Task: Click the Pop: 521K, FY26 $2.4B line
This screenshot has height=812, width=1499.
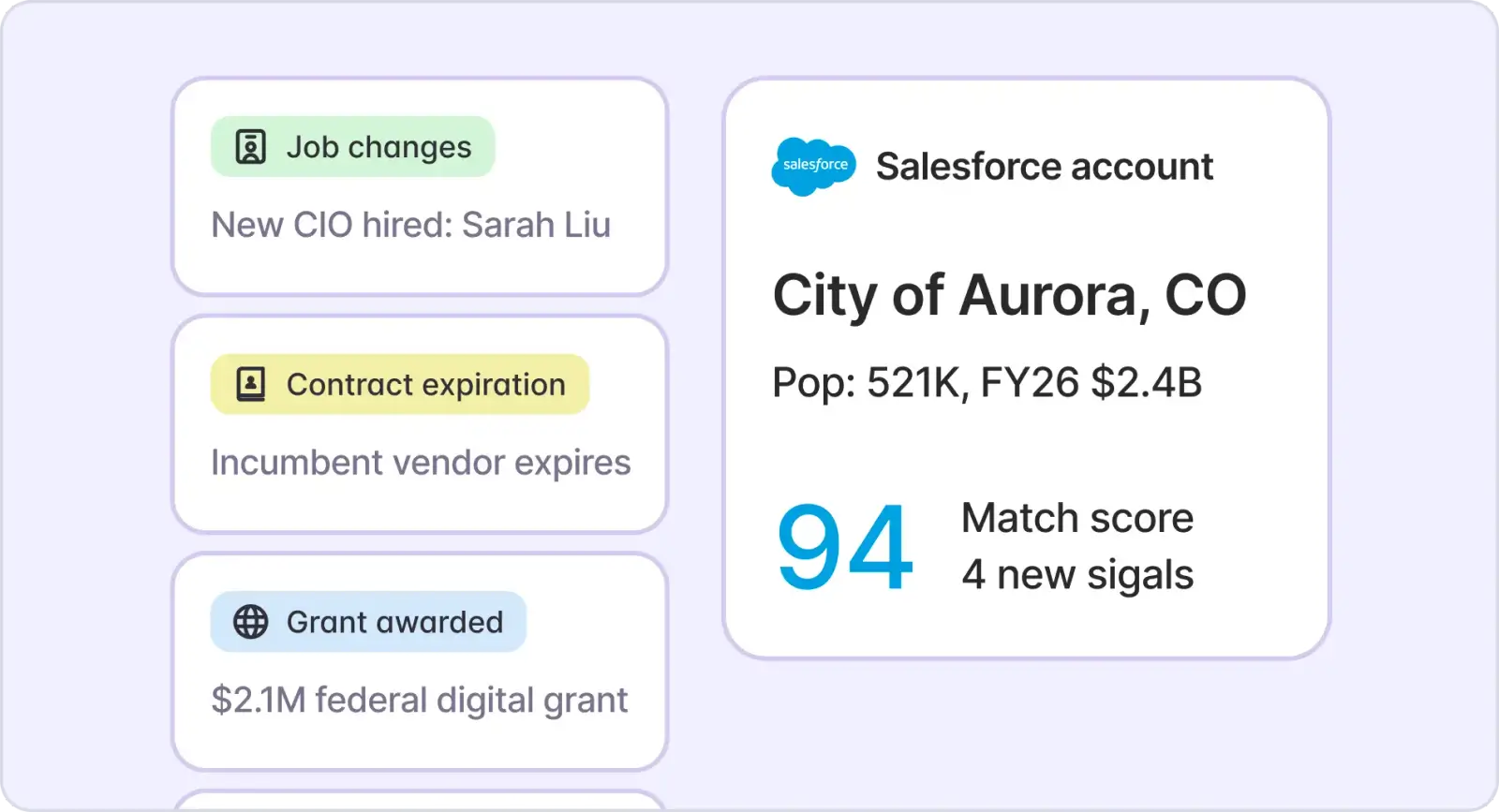Action: click(987, 382)
